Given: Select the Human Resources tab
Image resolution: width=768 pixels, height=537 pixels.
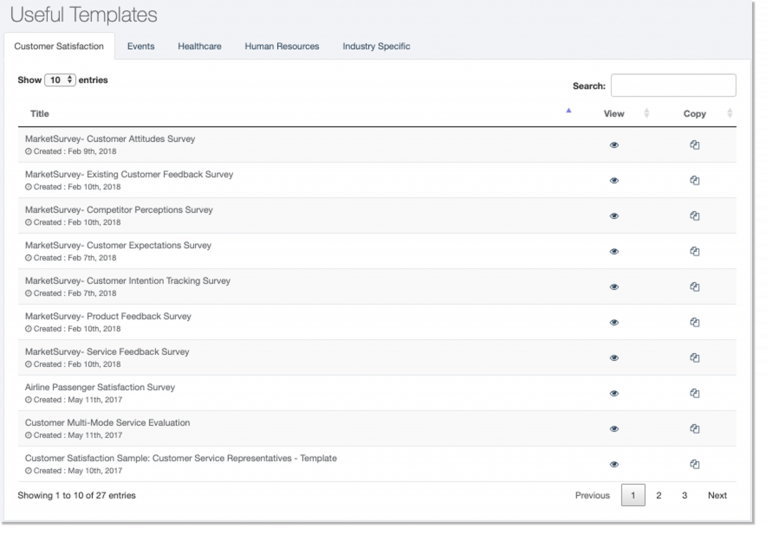Looking at the screenshot, I should coord(282,46).
